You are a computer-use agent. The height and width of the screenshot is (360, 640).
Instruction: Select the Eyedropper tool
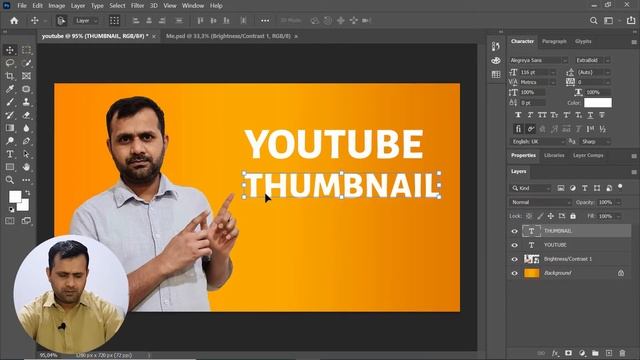click(10, 89)
